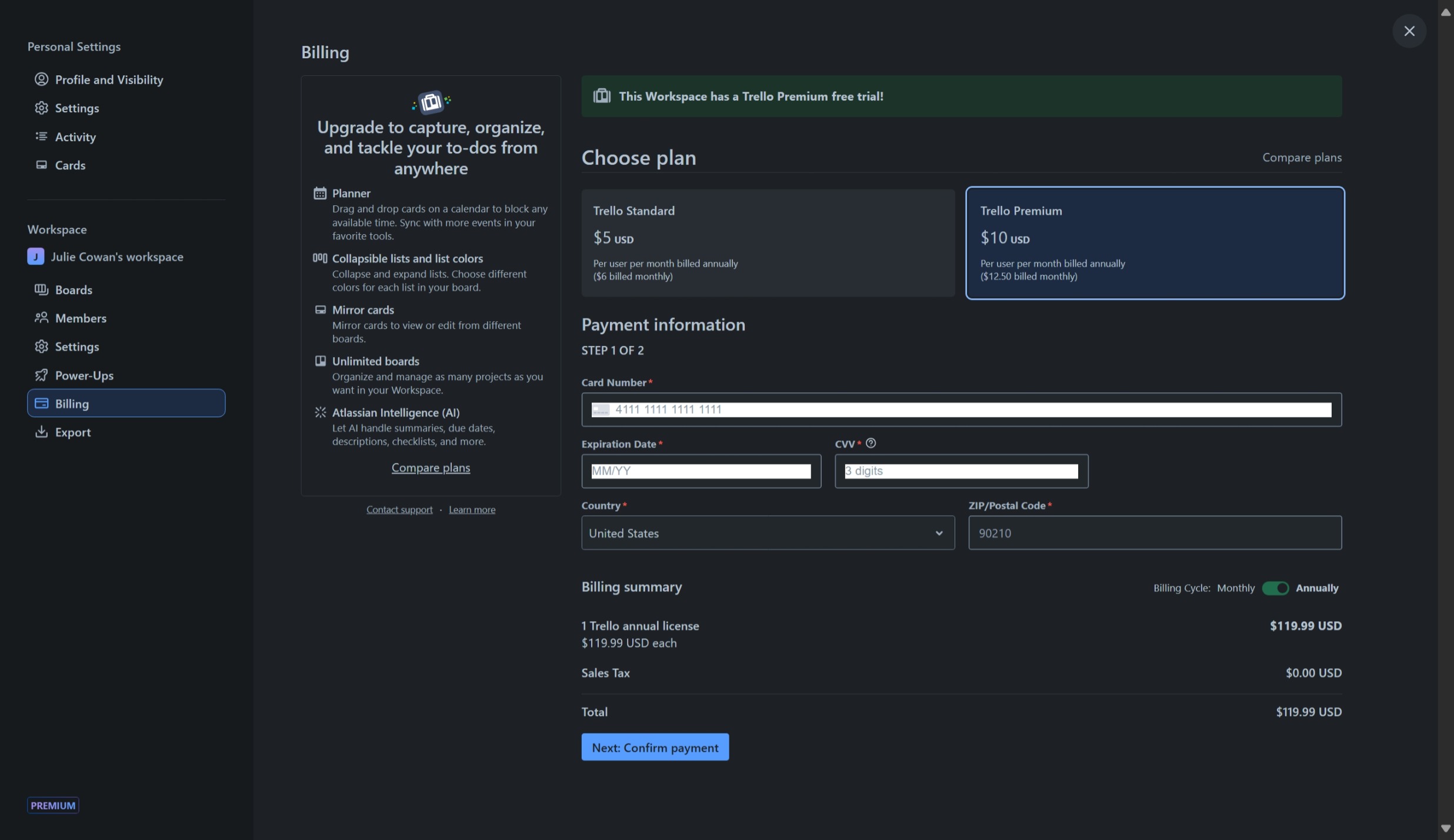This screenshot has height=840, width=1454.
Task: Click the CVV 3 digits field
Action: (x=961, y=471)
